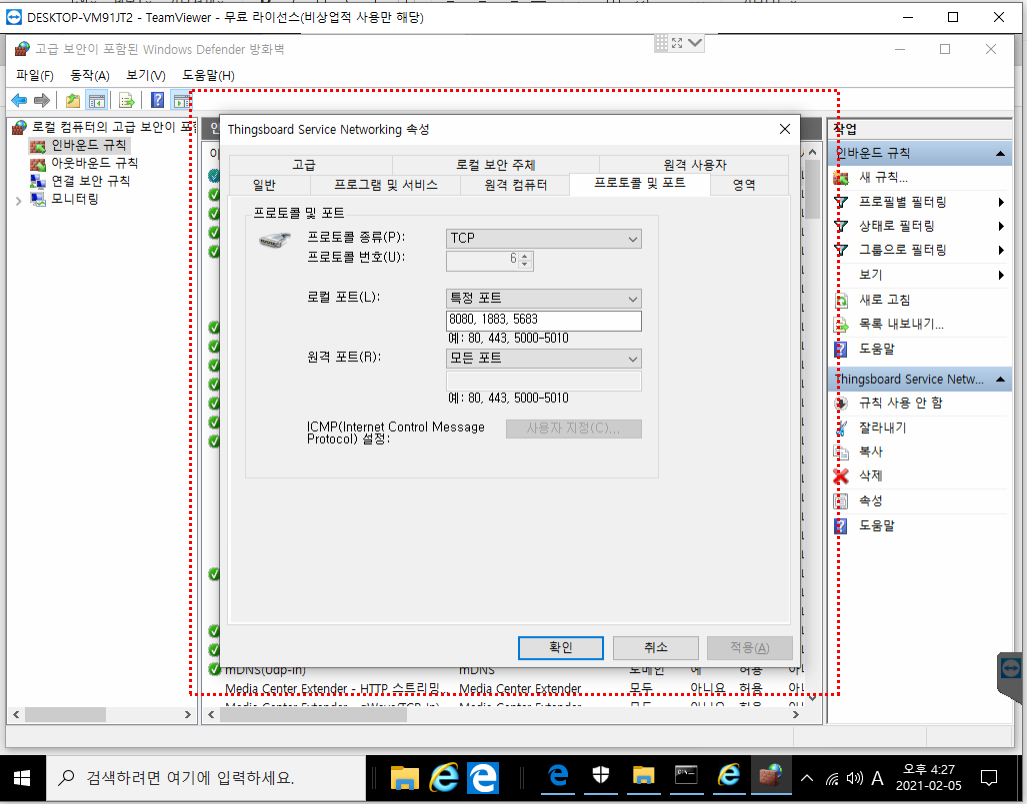Screen dimensions: 1027x804
Task: Switch to the 고급 tab
Action: coord(304,165)
